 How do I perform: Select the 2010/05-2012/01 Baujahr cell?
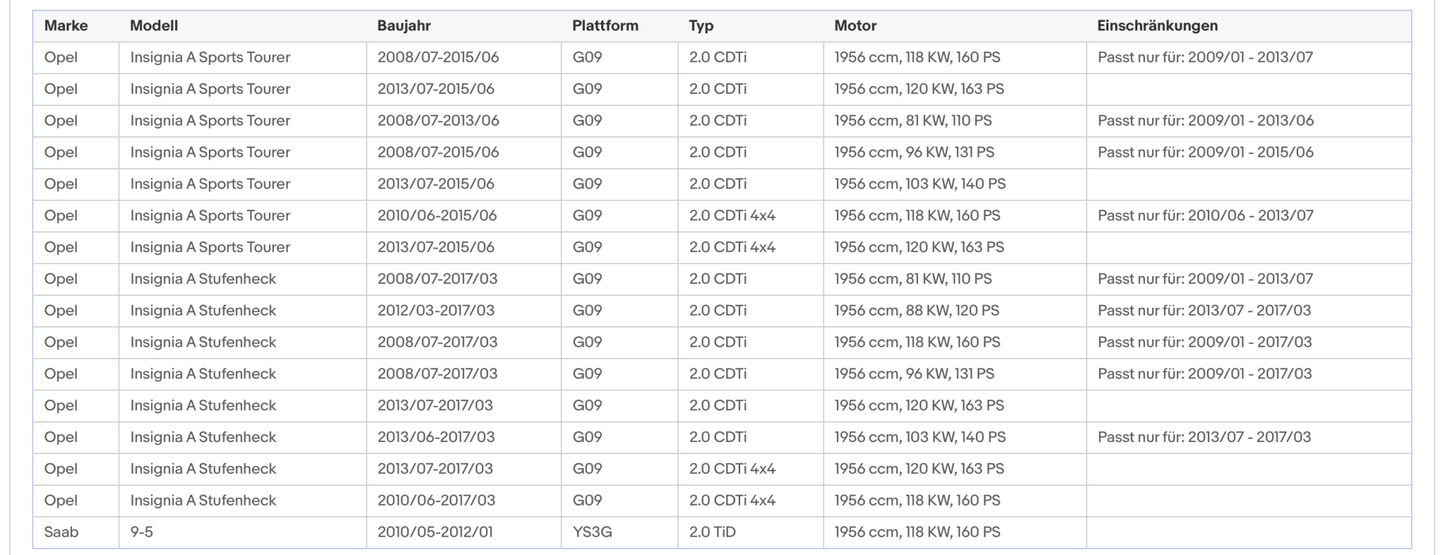coord(437,532)
